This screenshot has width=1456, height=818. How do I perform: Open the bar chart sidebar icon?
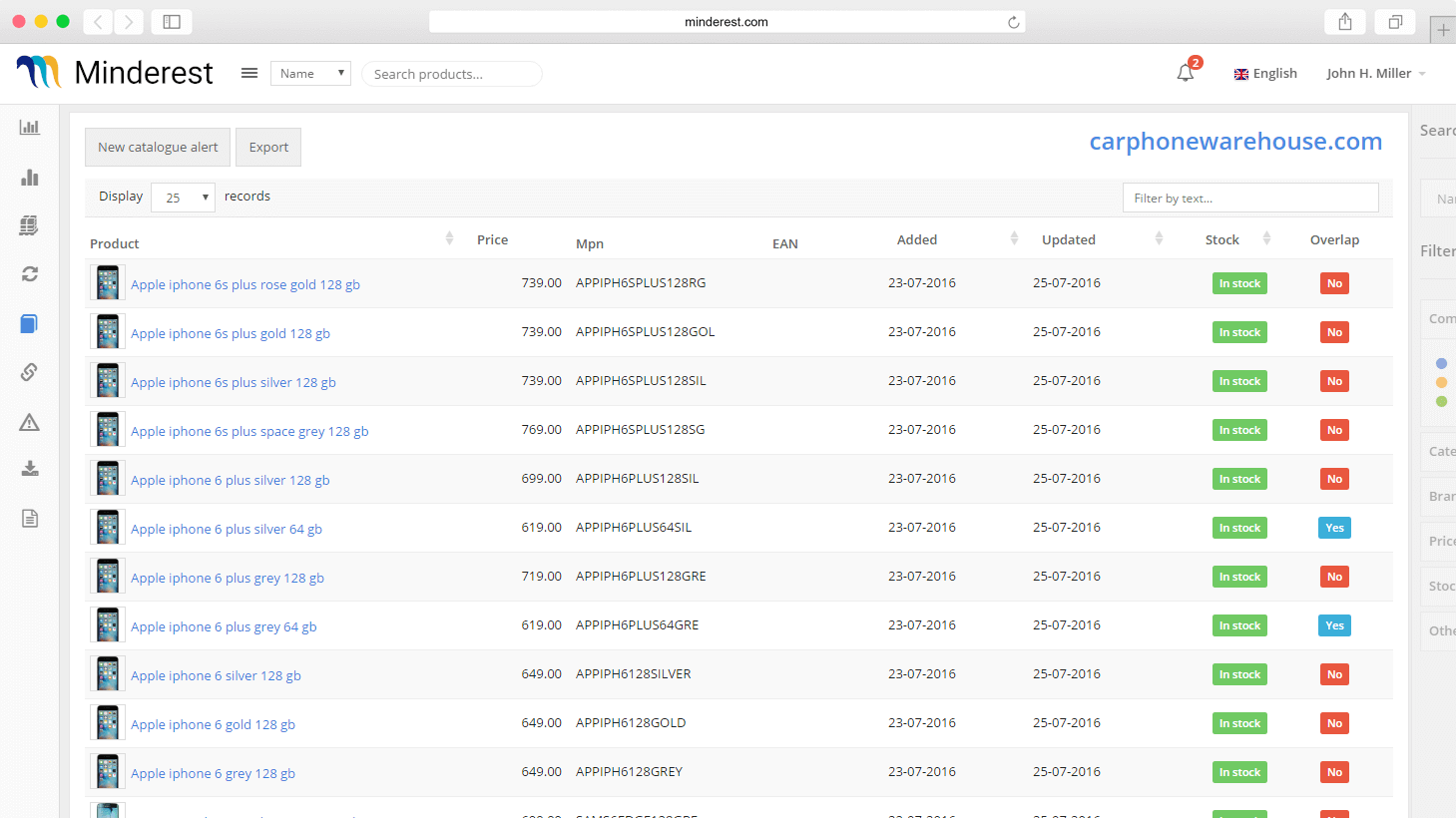(30, 177)
